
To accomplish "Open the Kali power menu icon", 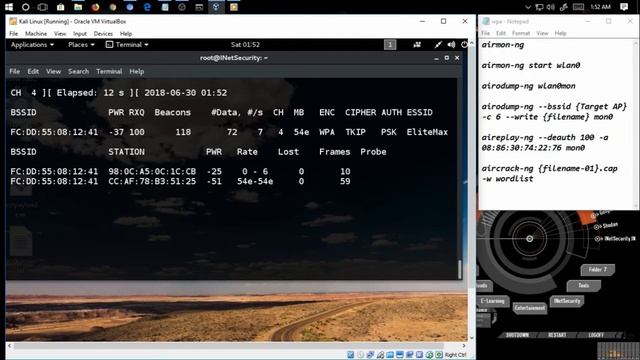I will click(464, 44).
